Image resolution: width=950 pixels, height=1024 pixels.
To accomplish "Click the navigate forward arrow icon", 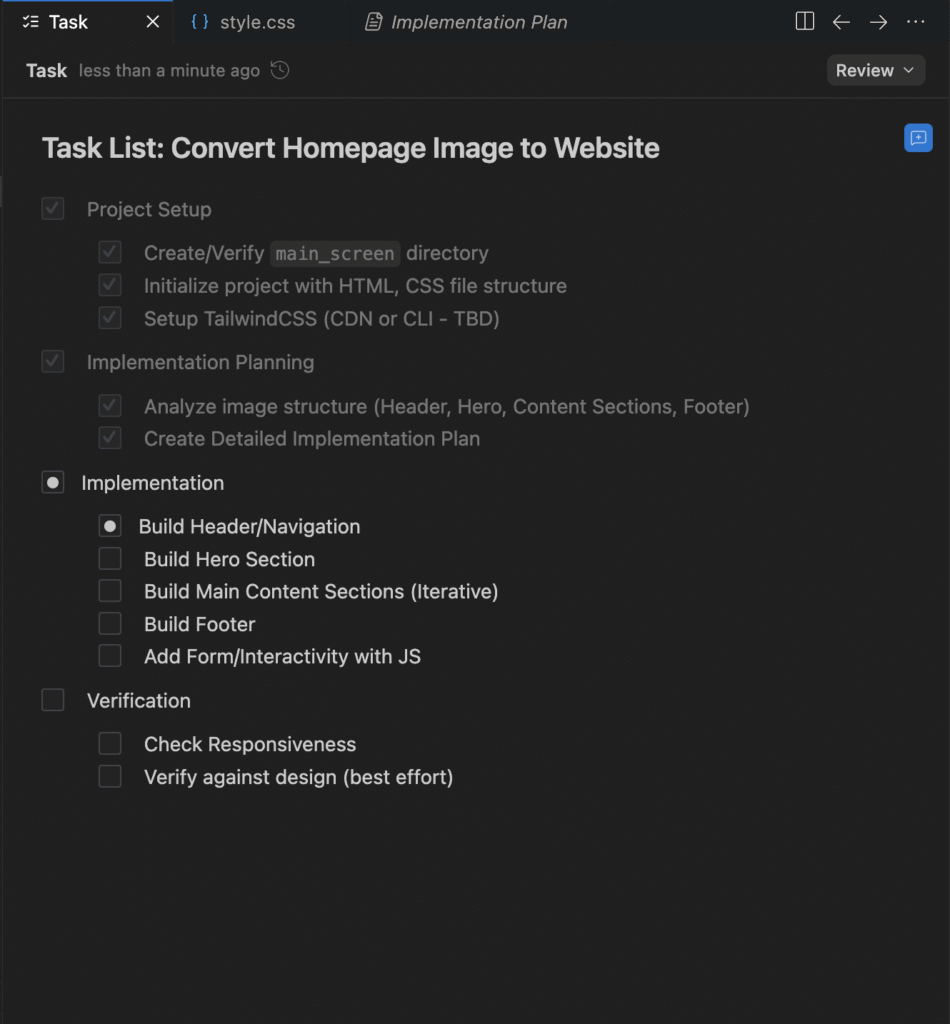I will pos(878,22).
